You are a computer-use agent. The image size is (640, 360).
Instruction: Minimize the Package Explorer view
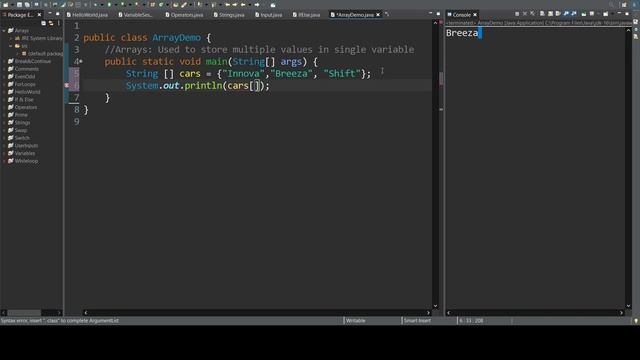click(x=50, y=14)
